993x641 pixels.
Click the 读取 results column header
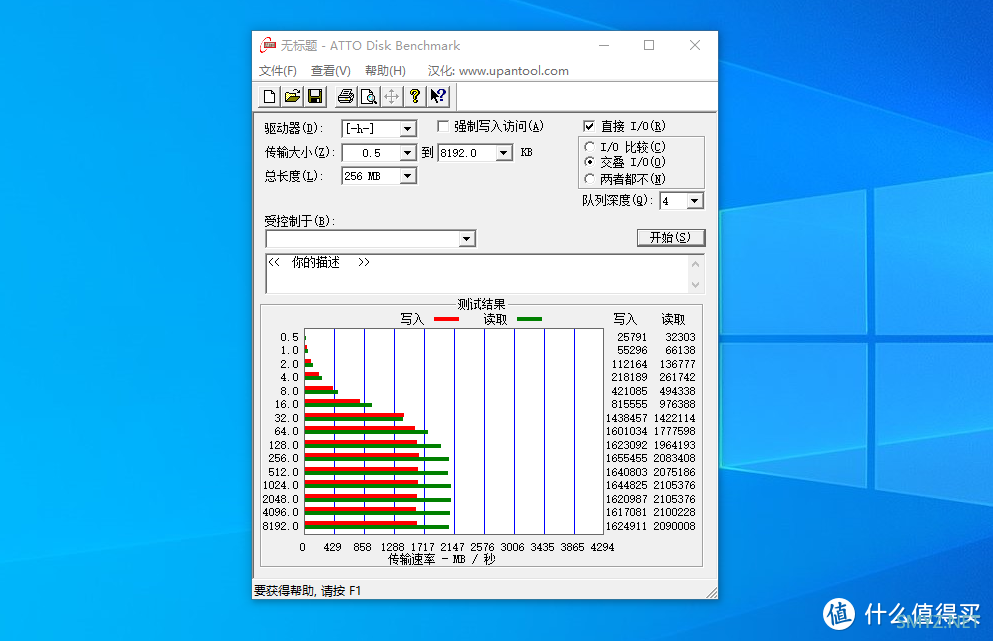click(673, 319)
